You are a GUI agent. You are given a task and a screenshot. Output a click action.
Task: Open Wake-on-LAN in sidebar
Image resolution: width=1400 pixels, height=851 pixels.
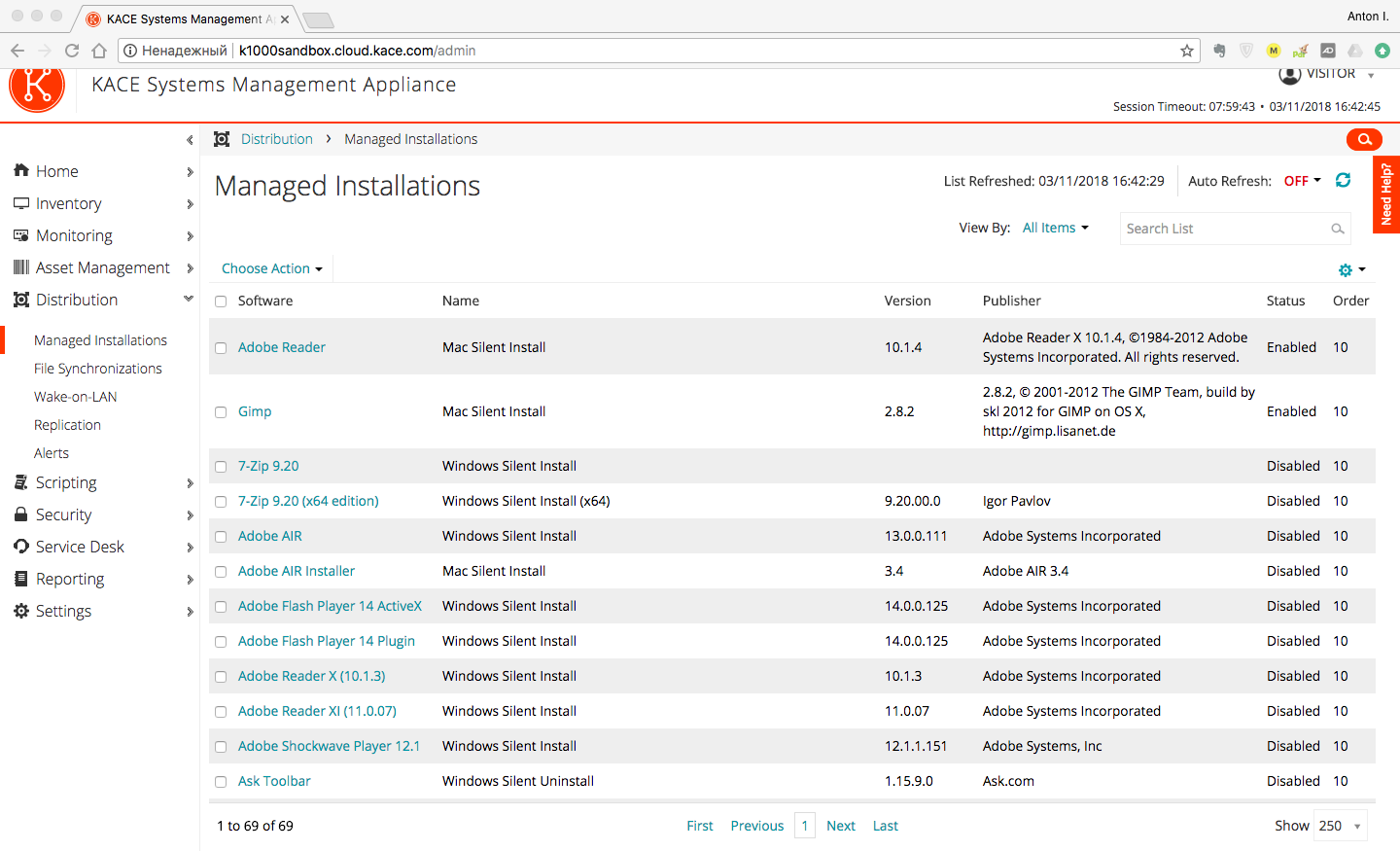(x=75, y=397)
